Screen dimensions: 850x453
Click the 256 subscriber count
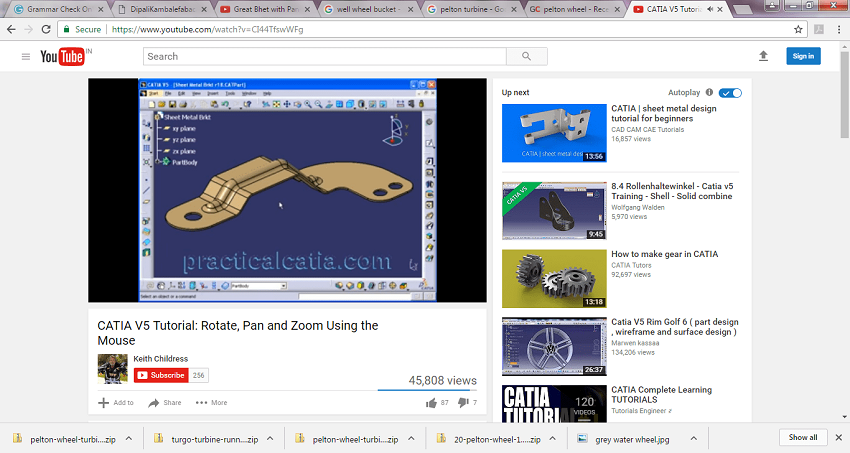[x=198, y=375]
